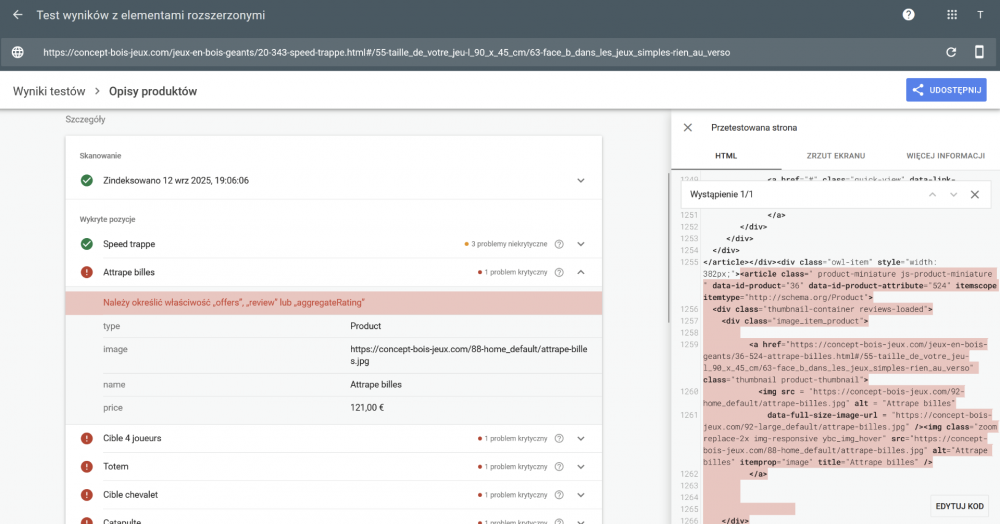
Task: Click the Totem item name
Action: 115,467
